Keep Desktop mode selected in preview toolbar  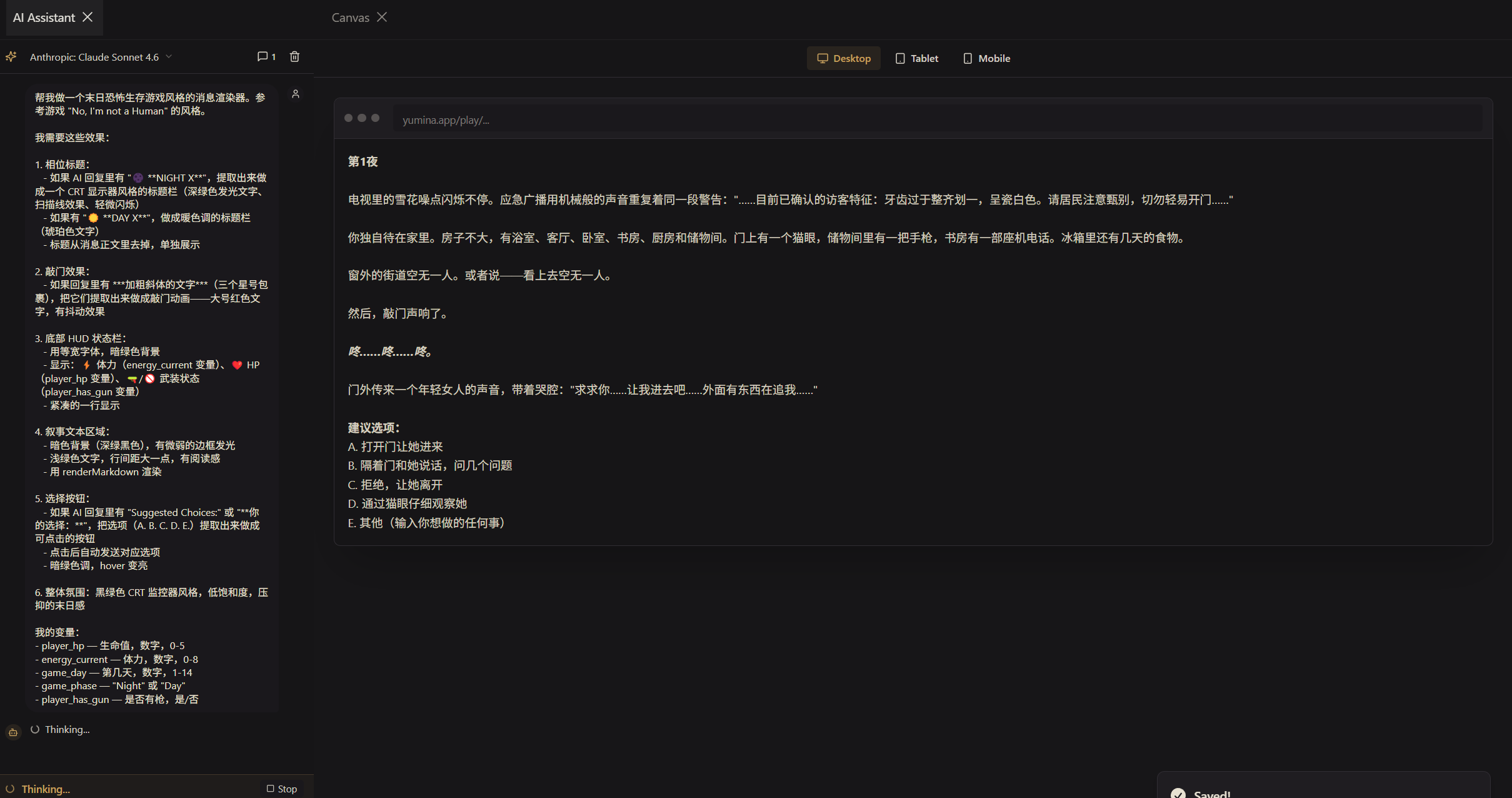(x=843, y=58)
